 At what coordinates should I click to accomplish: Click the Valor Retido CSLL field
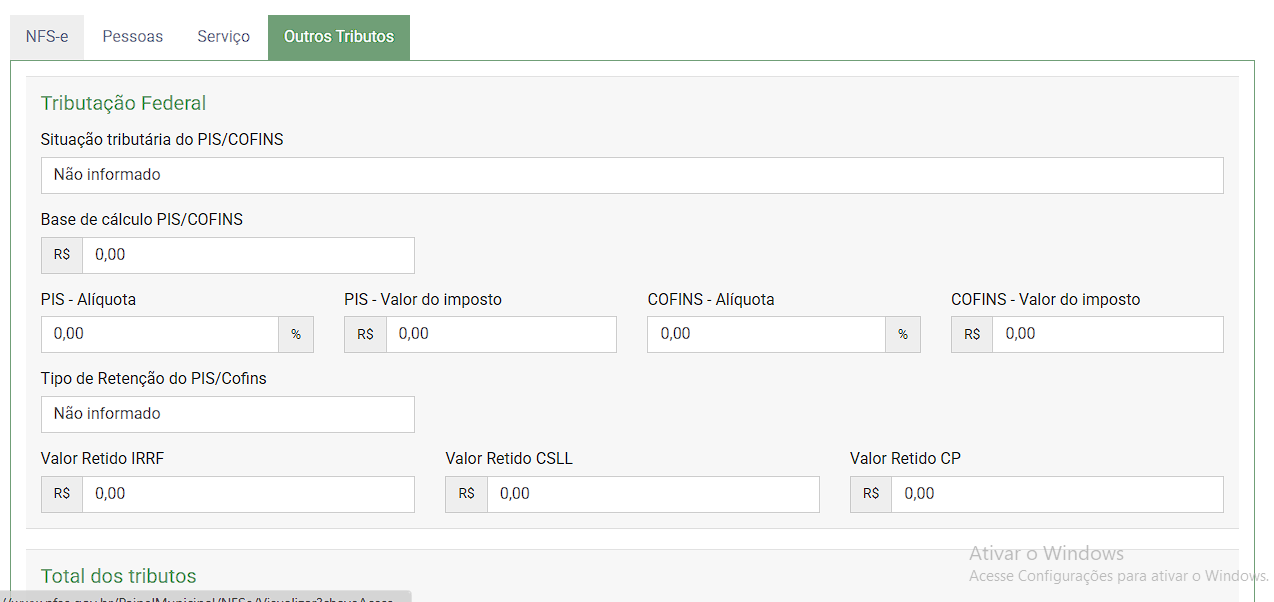coord(653,494)
